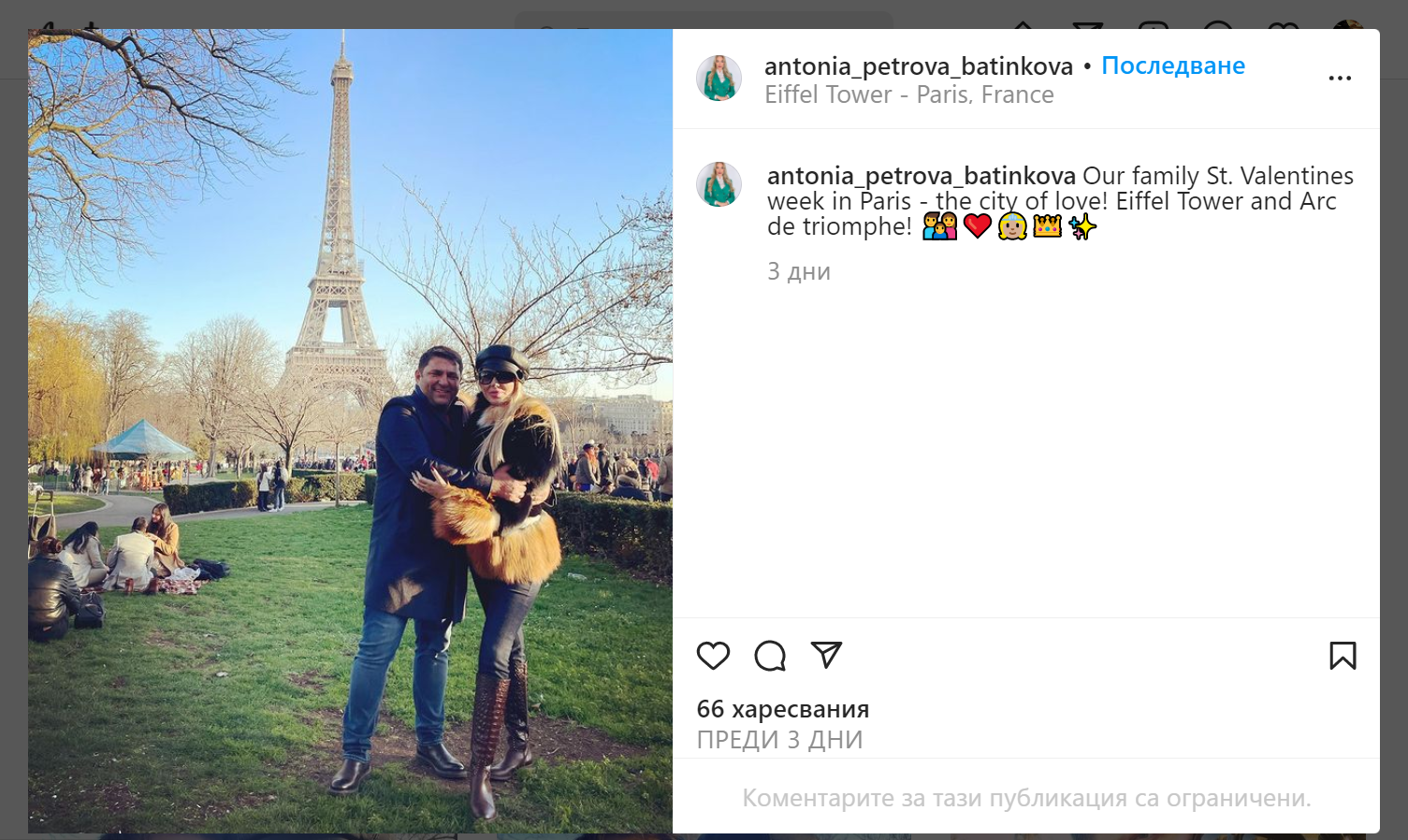Click the Eiffel Tower couple photo
This screenshot has height=840, width=1408.
click(350, 431)
